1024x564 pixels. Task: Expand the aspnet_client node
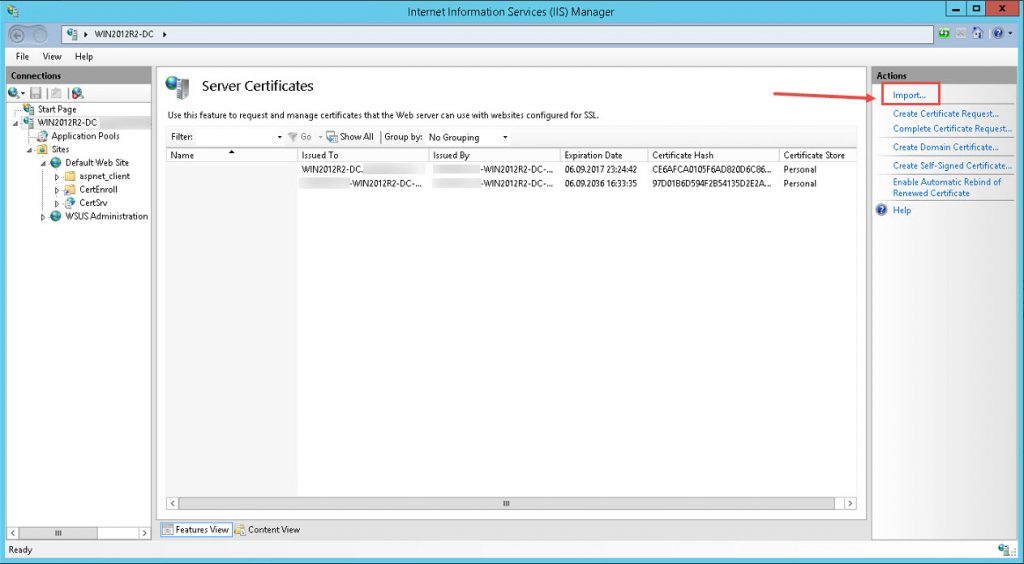[x=57, y=177]
